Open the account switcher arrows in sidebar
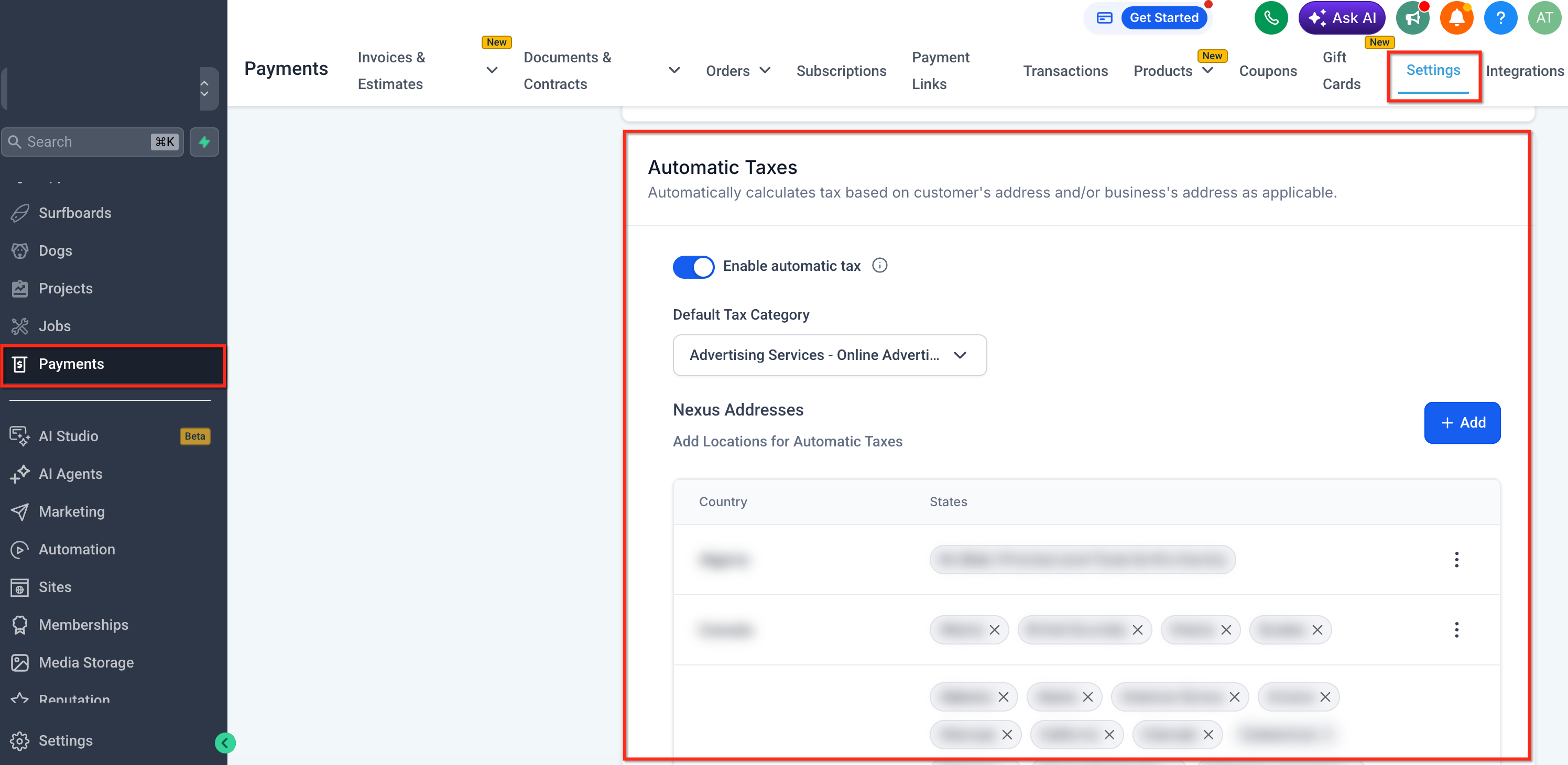This screenshot has width=1568, height=765. (204, 89)
